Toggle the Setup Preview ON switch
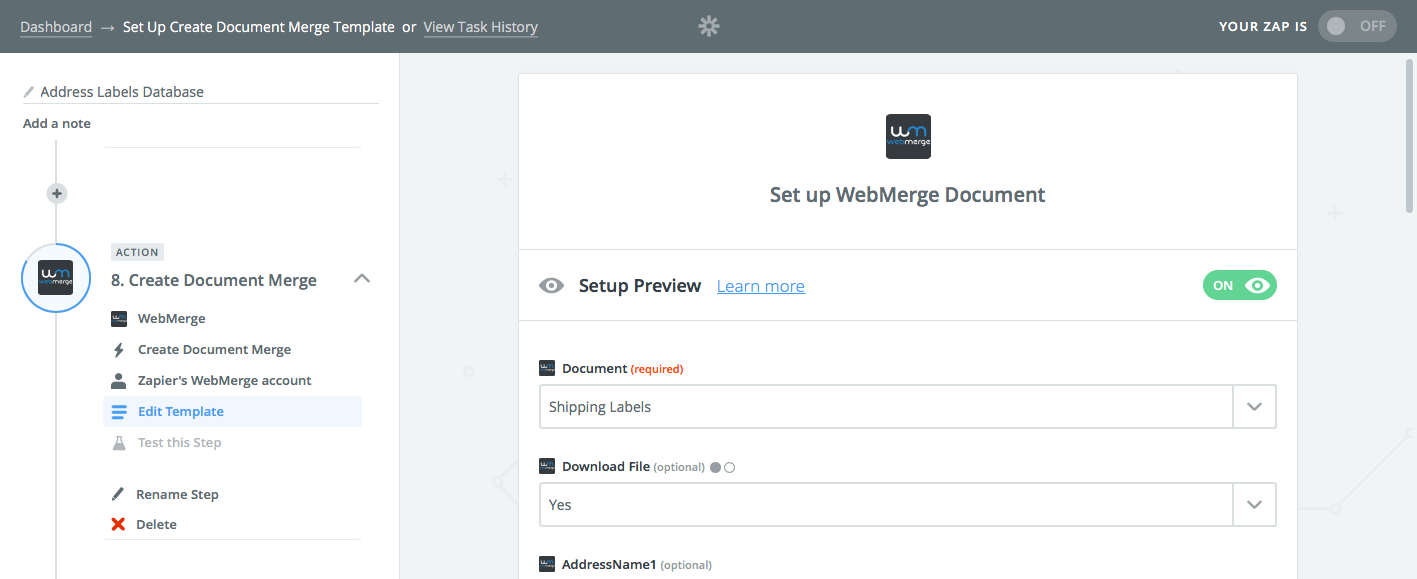The image size is (1417, 579). [1240, 286]
